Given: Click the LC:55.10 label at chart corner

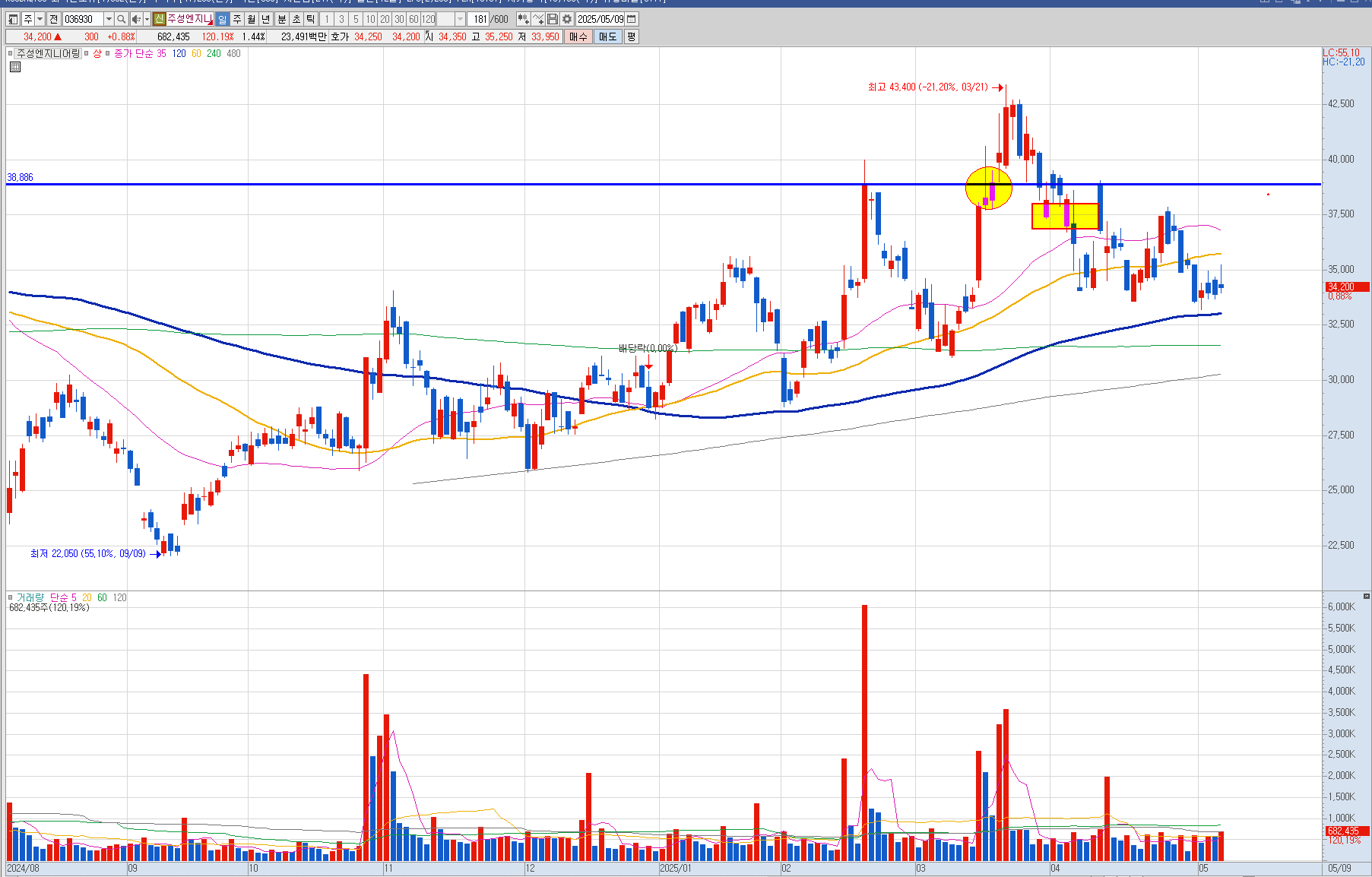Looking at the screenshot, I should pyautogui.click(x=1342, y=53).
